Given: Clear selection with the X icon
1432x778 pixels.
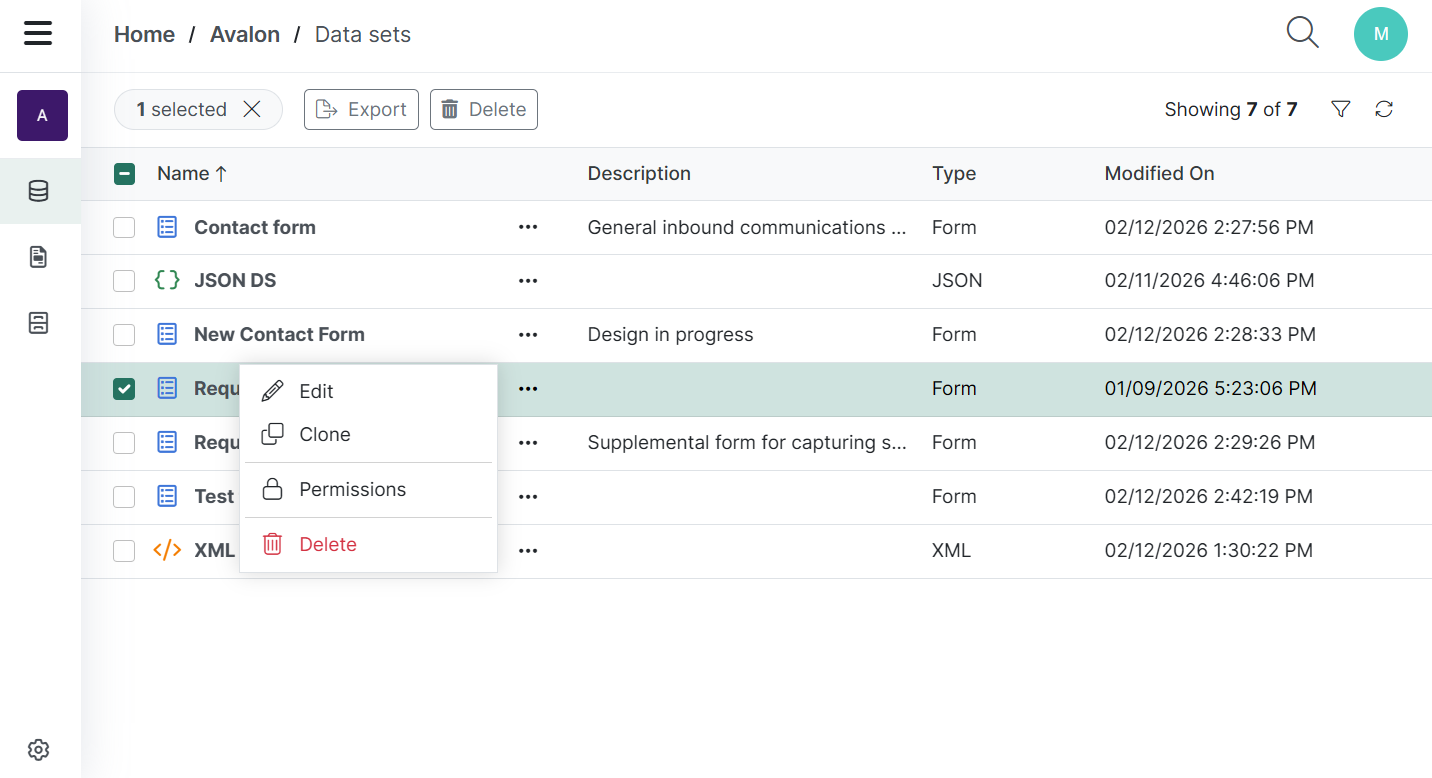Looking at the screenshot, I should (x=252, y=110).
